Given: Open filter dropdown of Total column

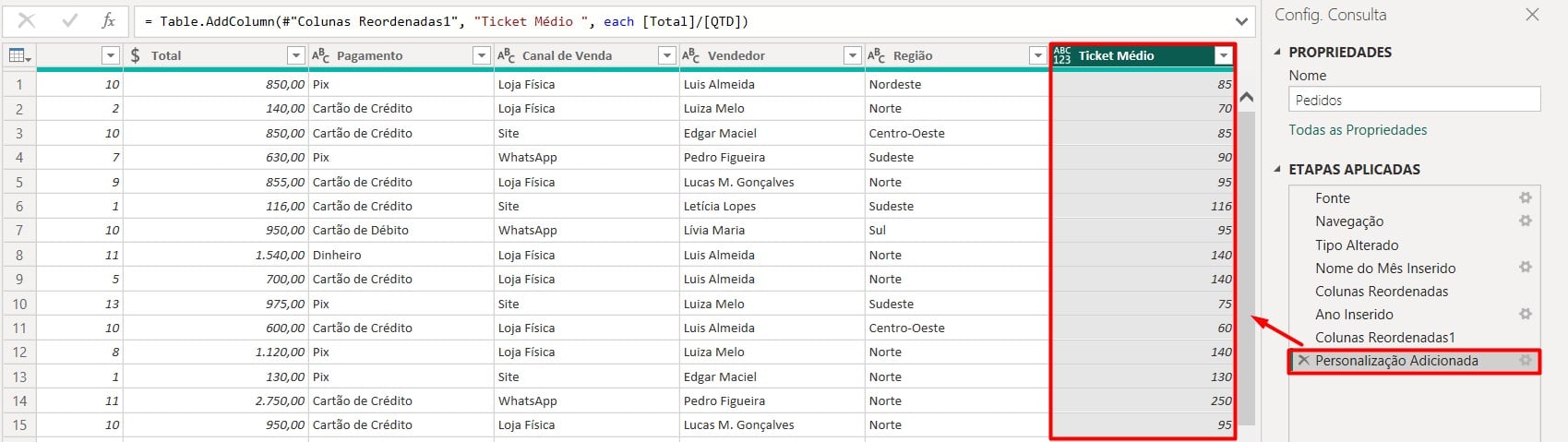Looking at the screenshot, I should [x=295, y=55].
